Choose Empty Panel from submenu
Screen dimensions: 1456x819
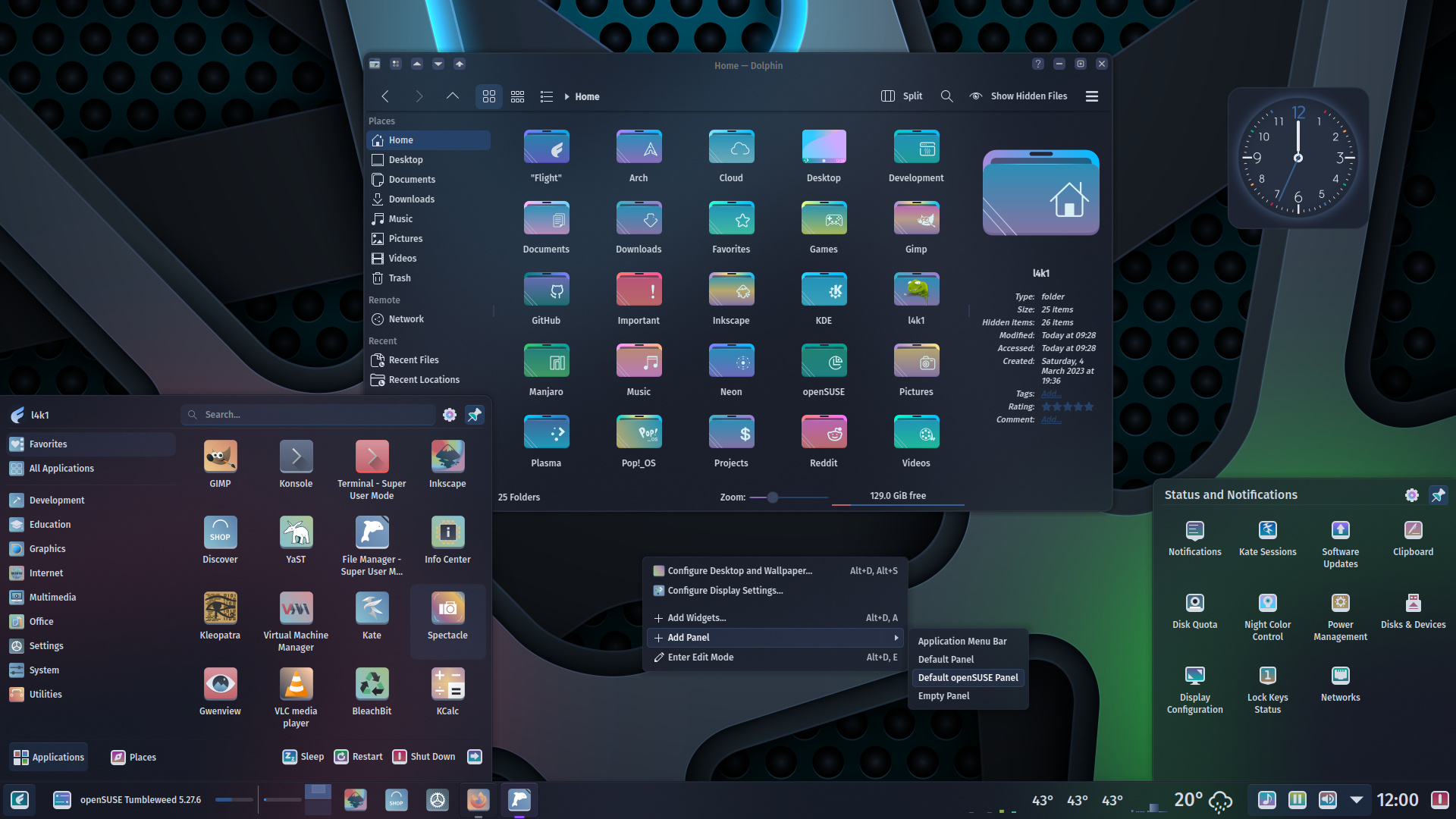[x=968, y=696]
